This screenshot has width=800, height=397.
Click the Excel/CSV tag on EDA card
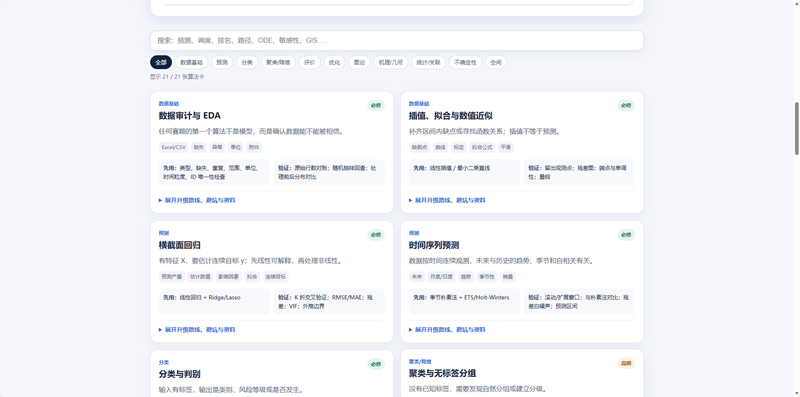point(173,147)
